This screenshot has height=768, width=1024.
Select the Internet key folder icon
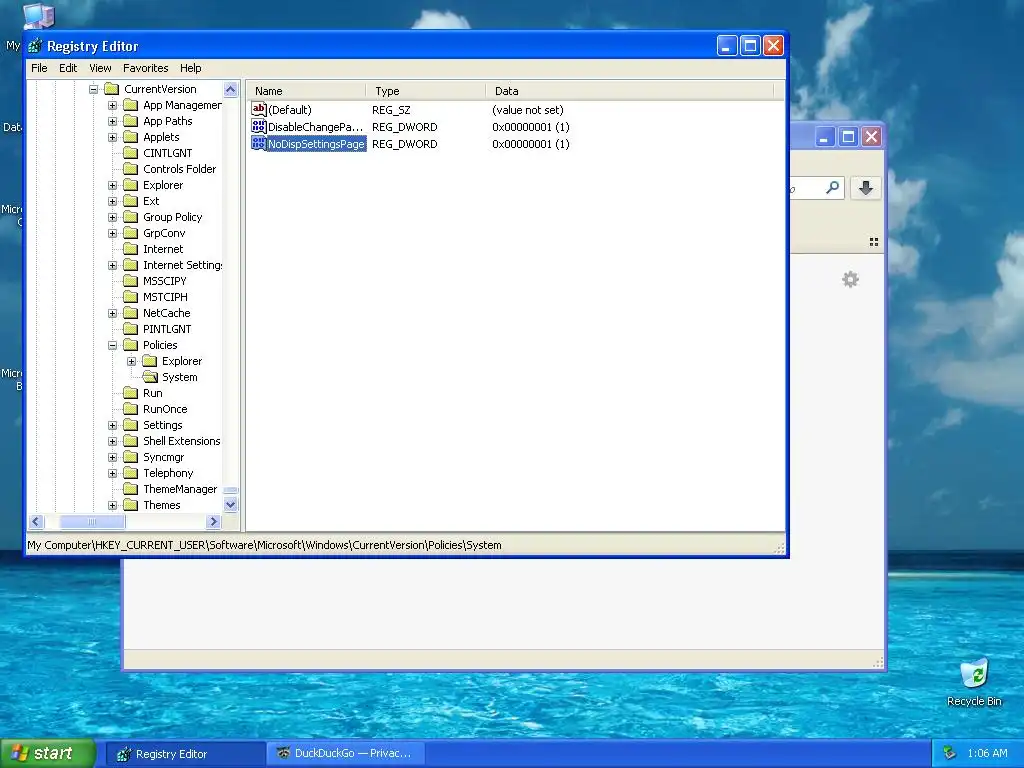pyautogui.click(x=131, y=249)
